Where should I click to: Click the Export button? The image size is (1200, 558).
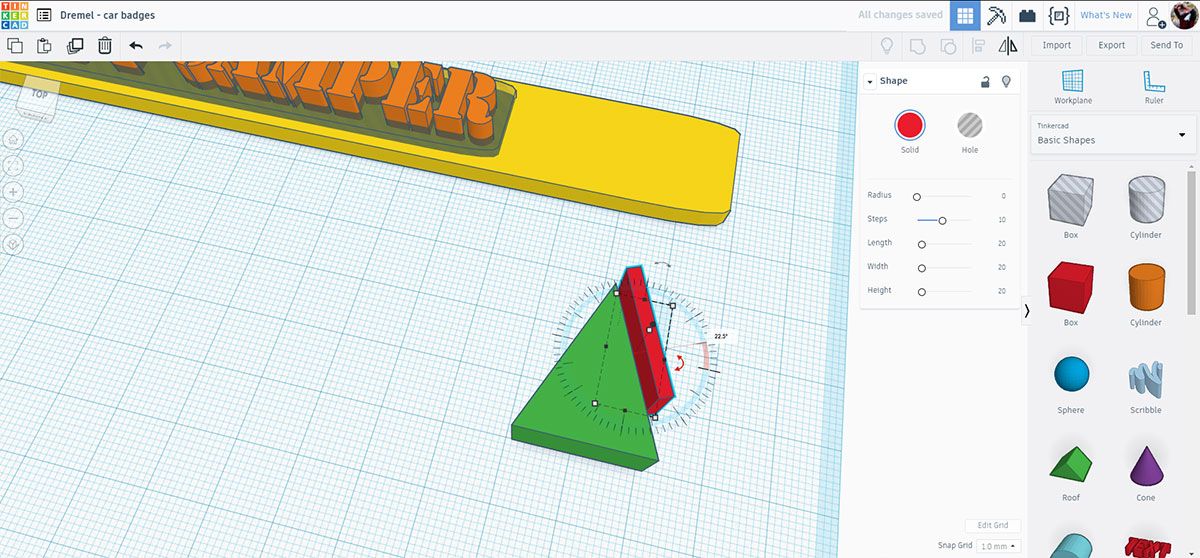pos(1111,45)
